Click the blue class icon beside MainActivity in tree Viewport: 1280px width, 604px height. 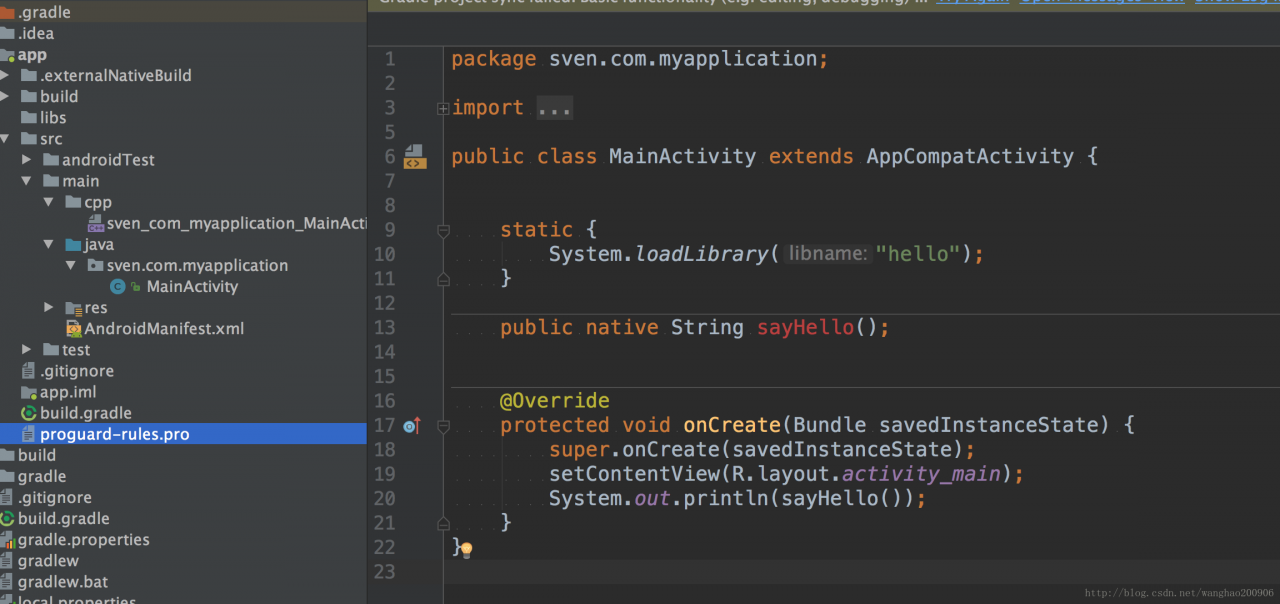(x=117, y=287)
